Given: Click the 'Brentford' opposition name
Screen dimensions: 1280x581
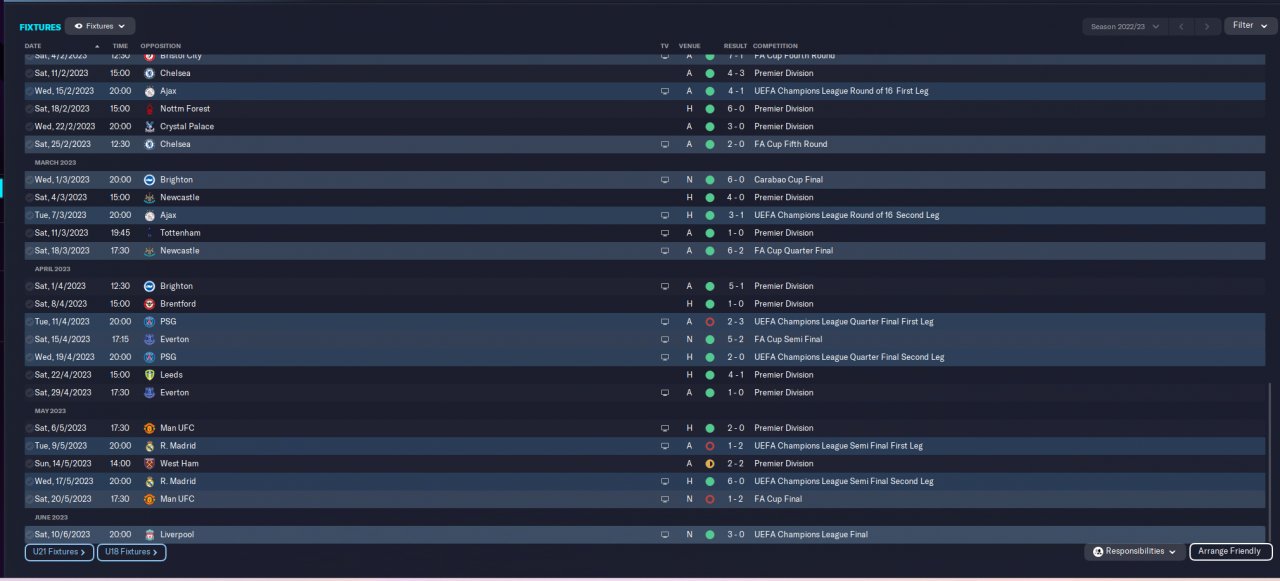Looking at the screenshot, I should pos(178,304).
